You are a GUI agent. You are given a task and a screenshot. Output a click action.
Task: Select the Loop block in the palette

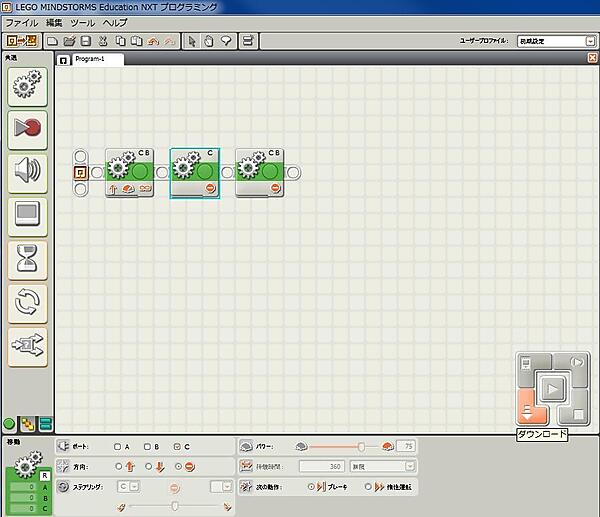point(27,301)
